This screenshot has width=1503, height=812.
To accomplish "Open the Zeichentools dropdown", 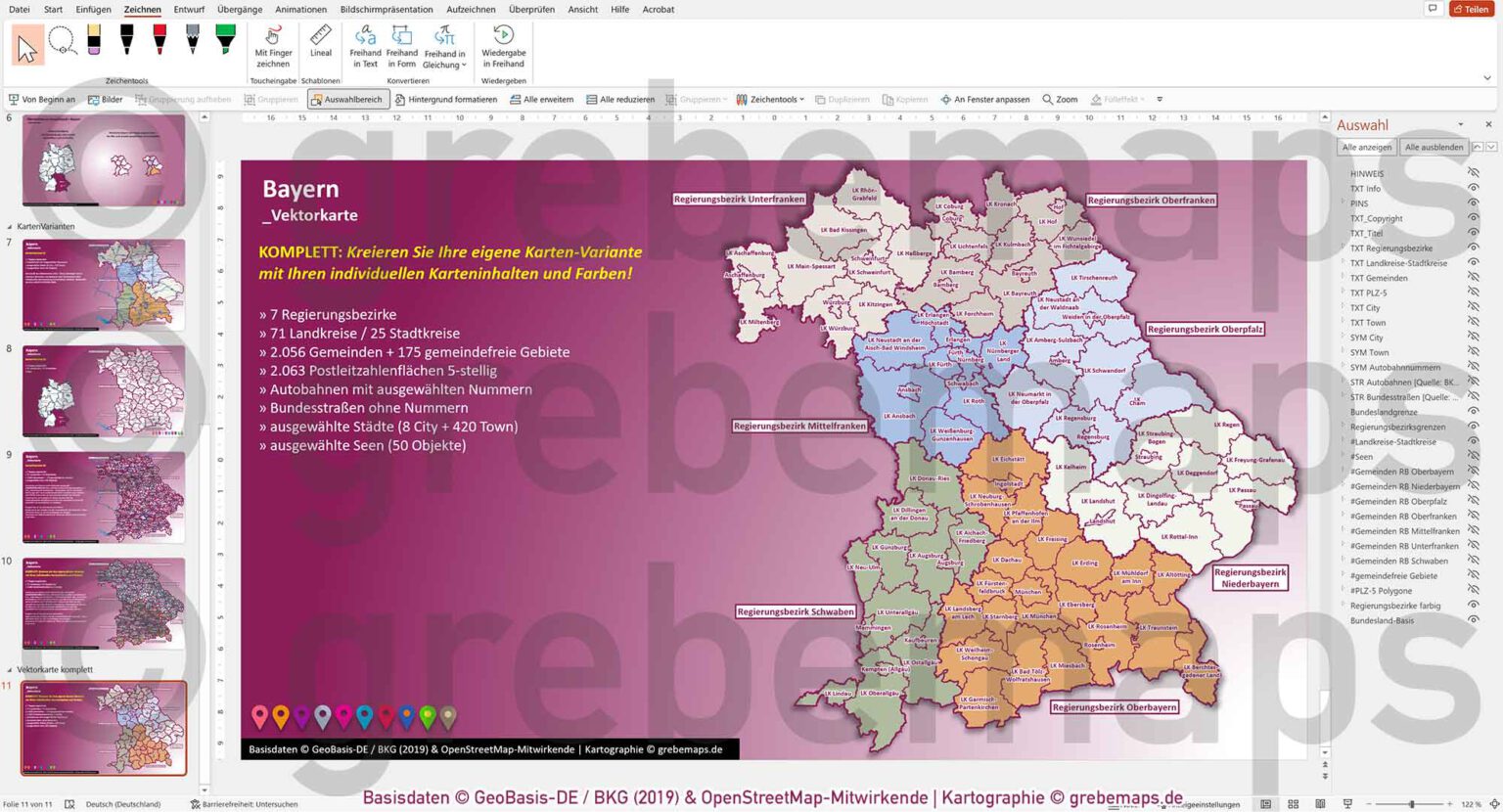I will [x=801, y=99].
